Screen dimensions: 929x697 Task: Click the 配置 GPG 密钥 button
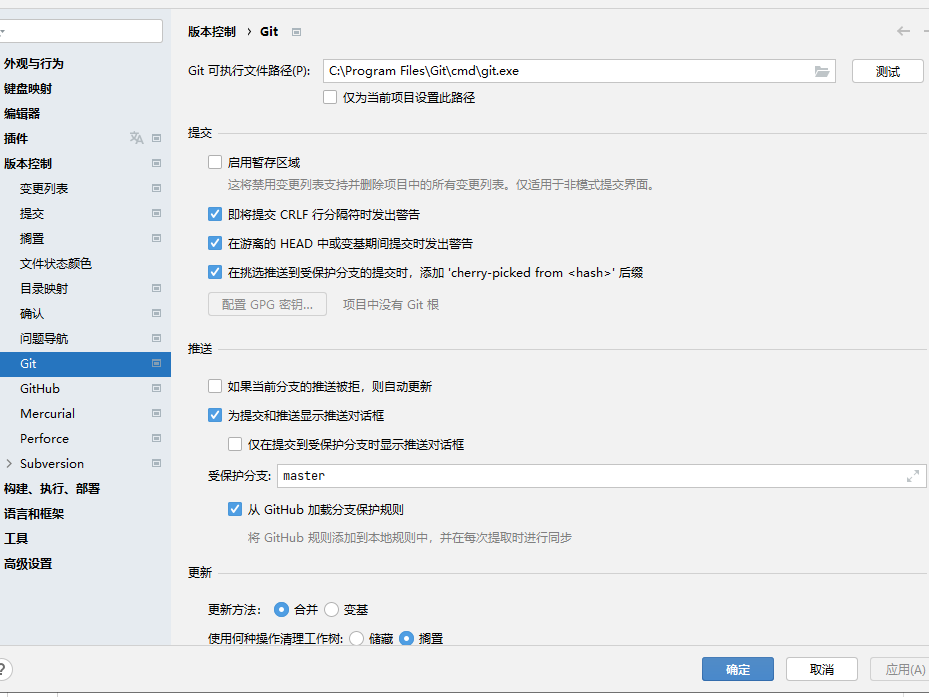[x=267, y=304]
